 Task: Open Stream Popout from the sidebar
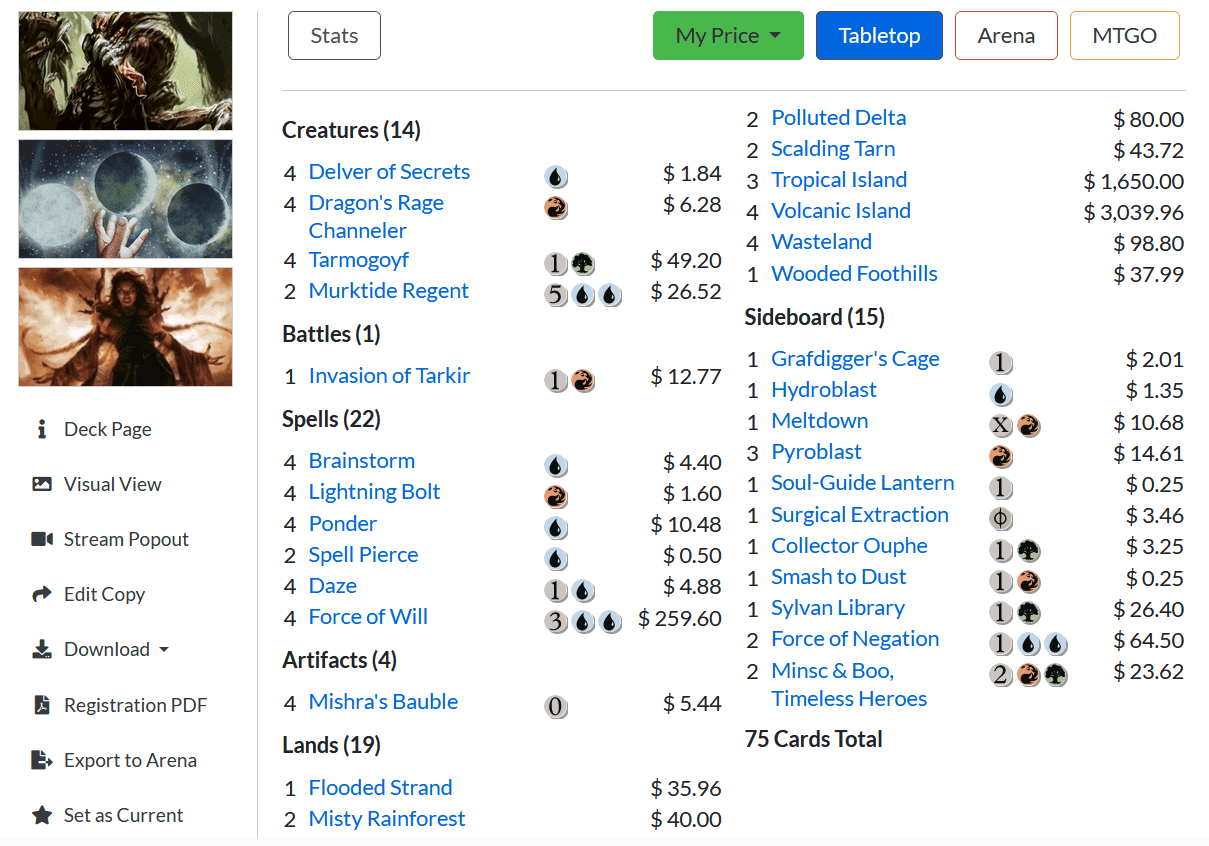126,539
